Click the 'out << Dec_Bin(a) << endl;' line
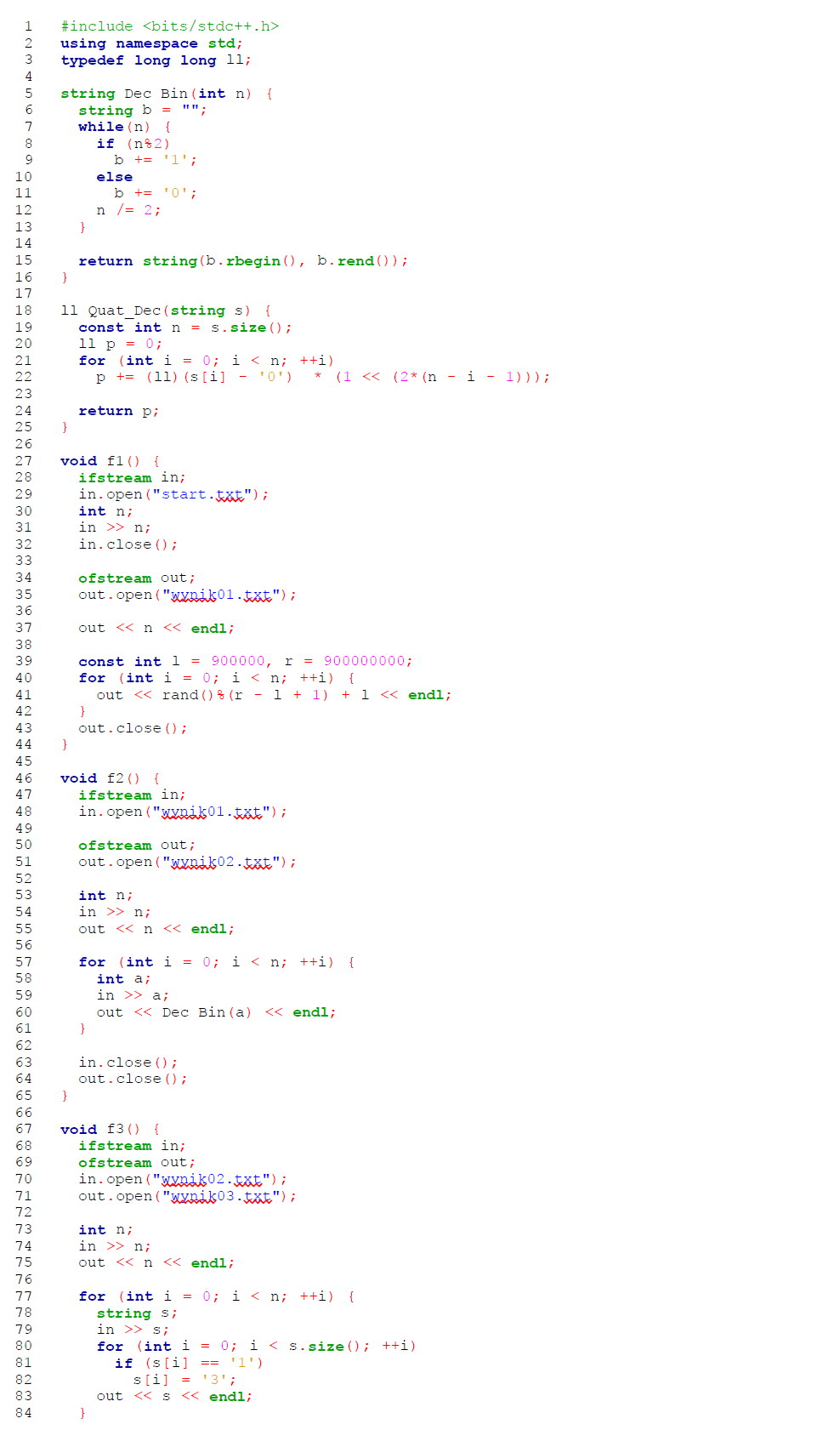The width and height of the screenshot is (840, 1447). click(217, 1012)
